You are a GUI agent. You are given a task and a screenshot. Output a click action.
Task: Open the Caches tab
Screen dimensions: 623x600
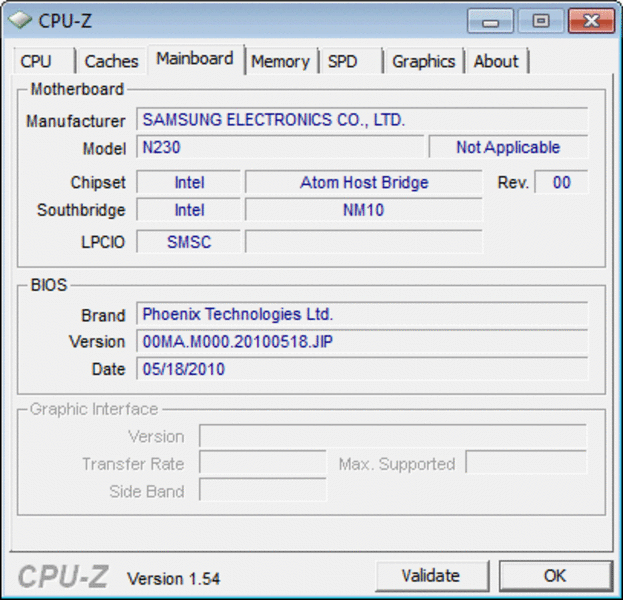point(111,61)
